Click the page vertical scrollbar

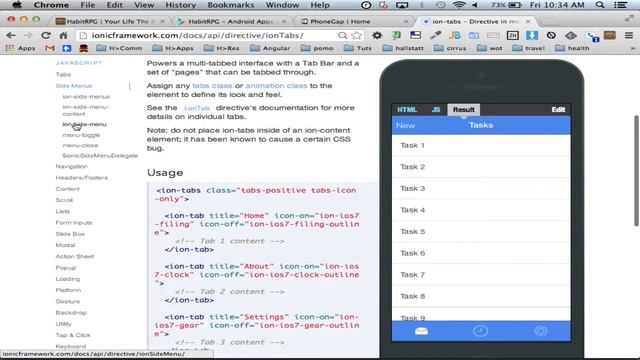pyautogui.click(x=636, y=171)
